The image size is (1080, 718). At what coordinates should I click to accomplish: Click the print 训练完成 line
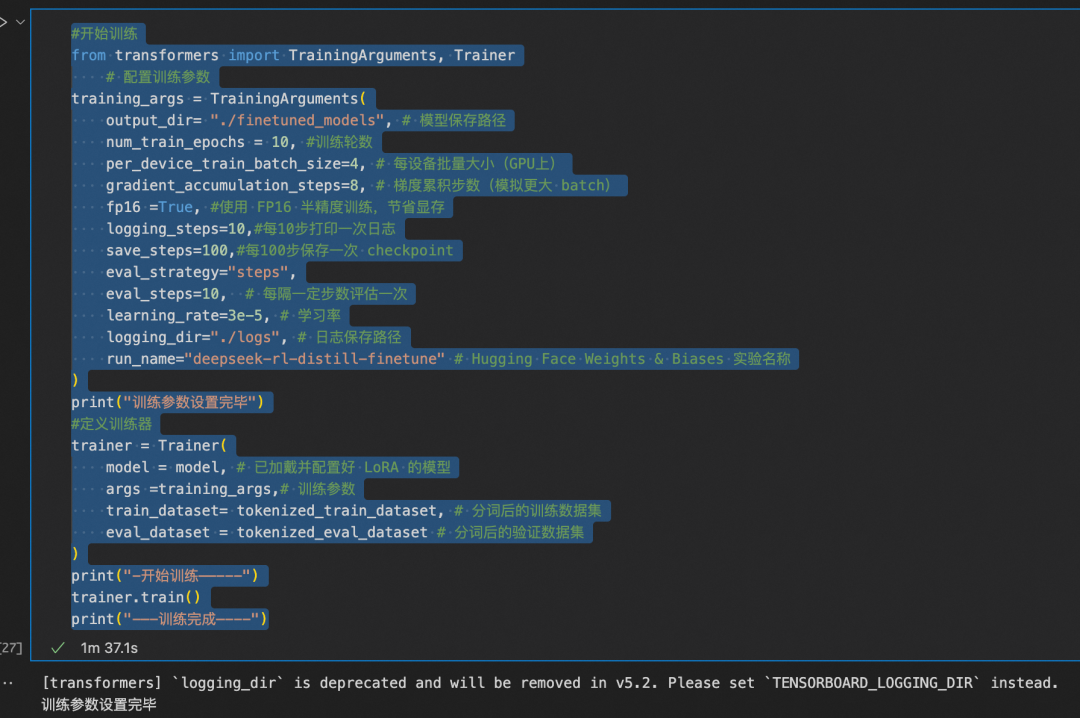click(x=169, y=619)
